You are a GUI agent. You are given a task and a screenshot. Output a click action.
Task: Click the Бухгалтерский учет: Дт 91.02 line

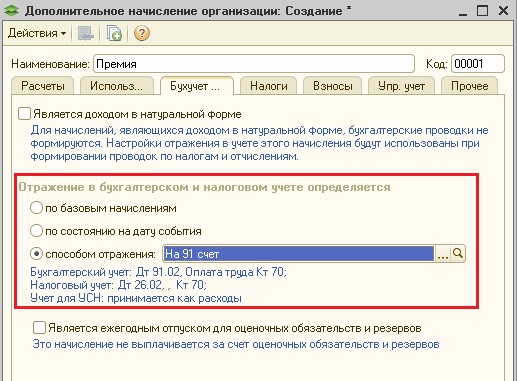[158, 272]
